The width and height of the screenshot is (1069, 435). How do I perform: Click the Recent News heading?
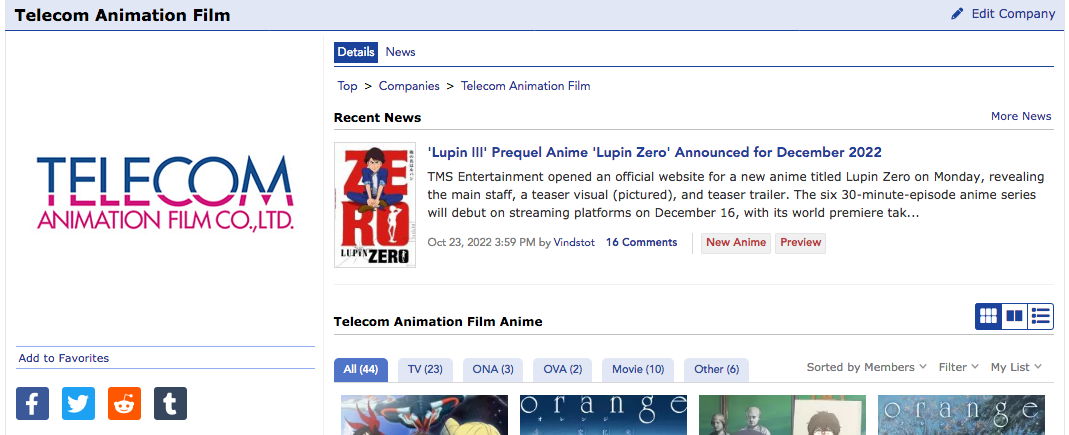coord(378,117)
